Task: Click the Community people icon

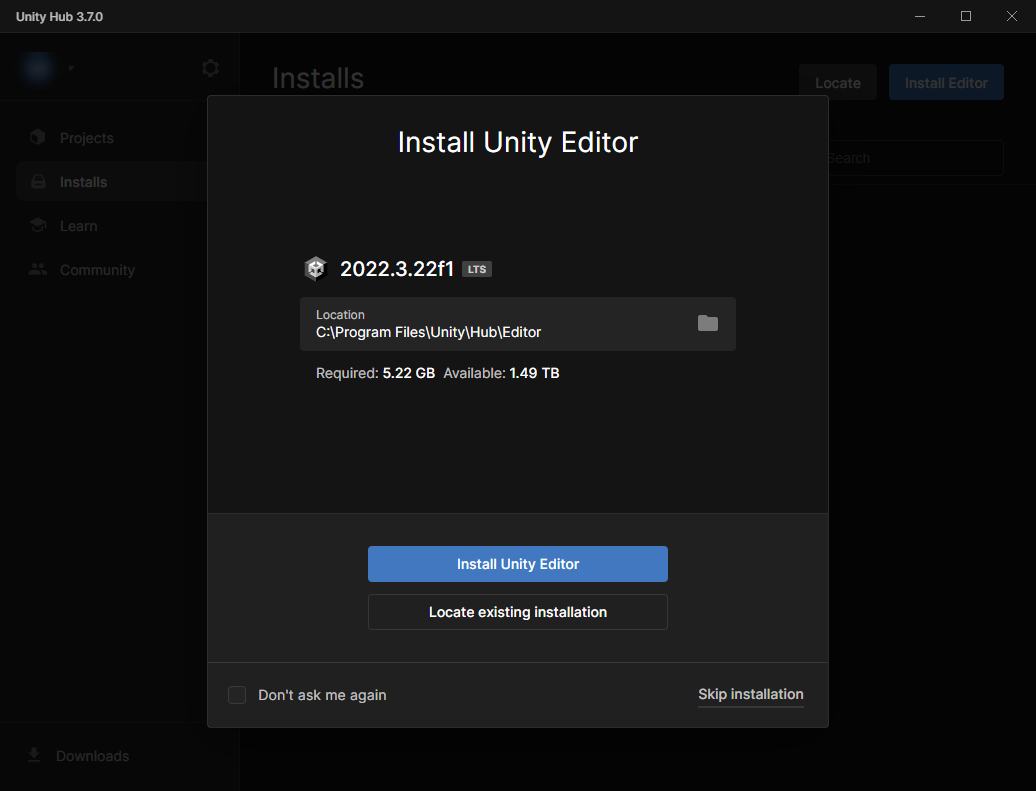Action: pos(38,270)
